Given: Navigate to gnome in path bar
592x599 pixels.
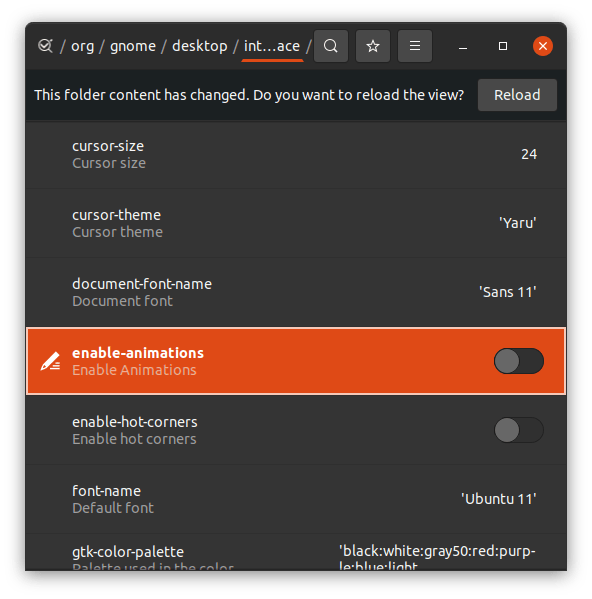Looking at the screenshot, I should point(133,46).
